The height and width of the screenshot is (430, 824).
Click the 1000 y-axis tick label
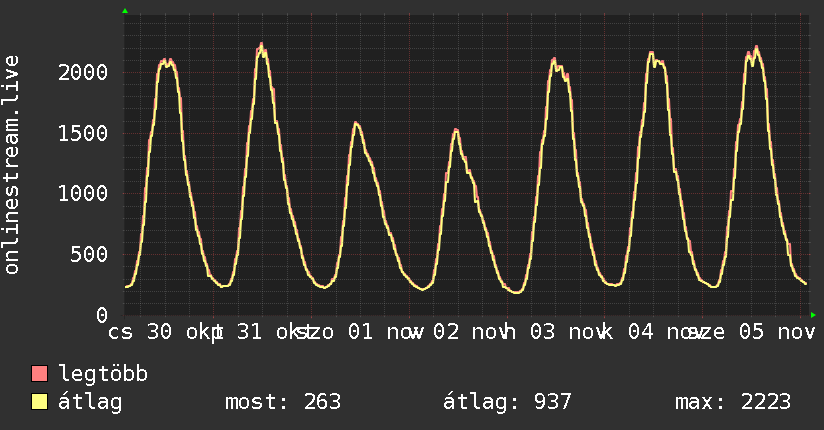[x=83, y=193]
